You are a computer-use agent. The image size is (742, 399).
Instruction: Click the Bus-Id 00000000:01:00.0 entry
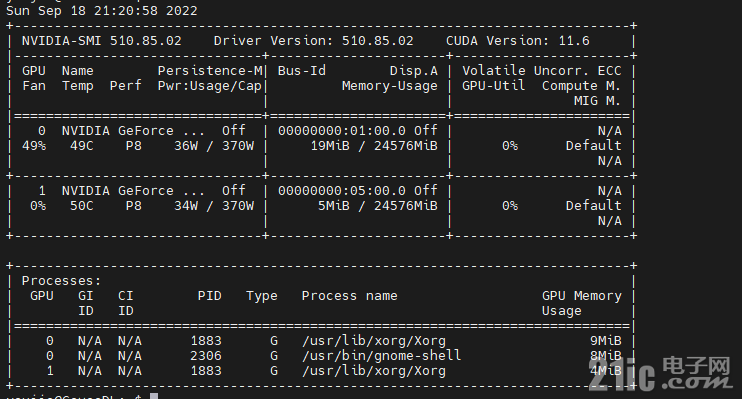point(342,131)
